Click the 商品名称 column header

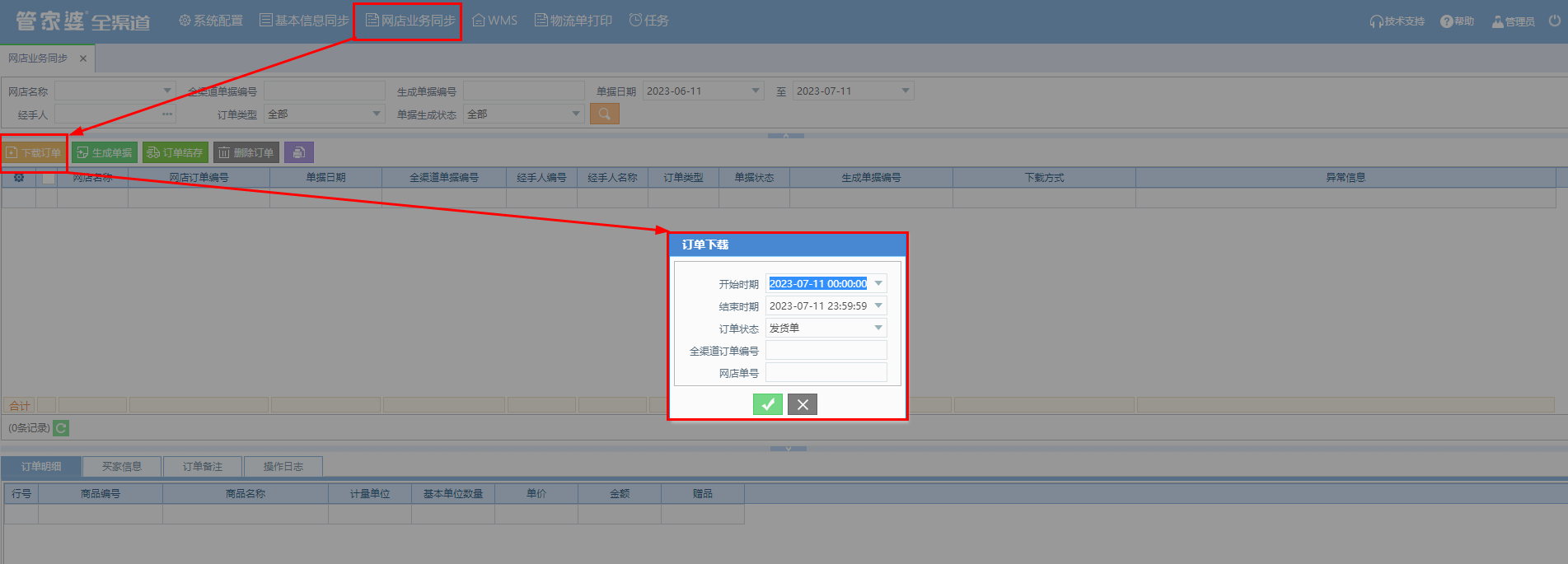(x=246, y=494)
